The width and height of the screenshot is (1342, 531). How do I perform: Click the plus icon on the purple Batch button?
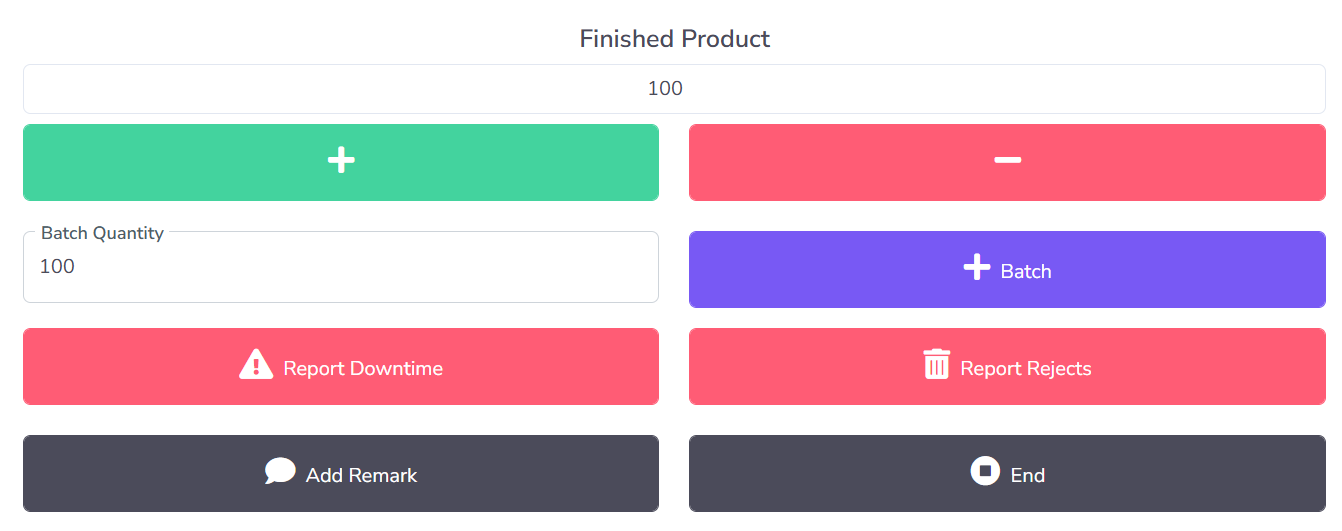coord(976,267)
